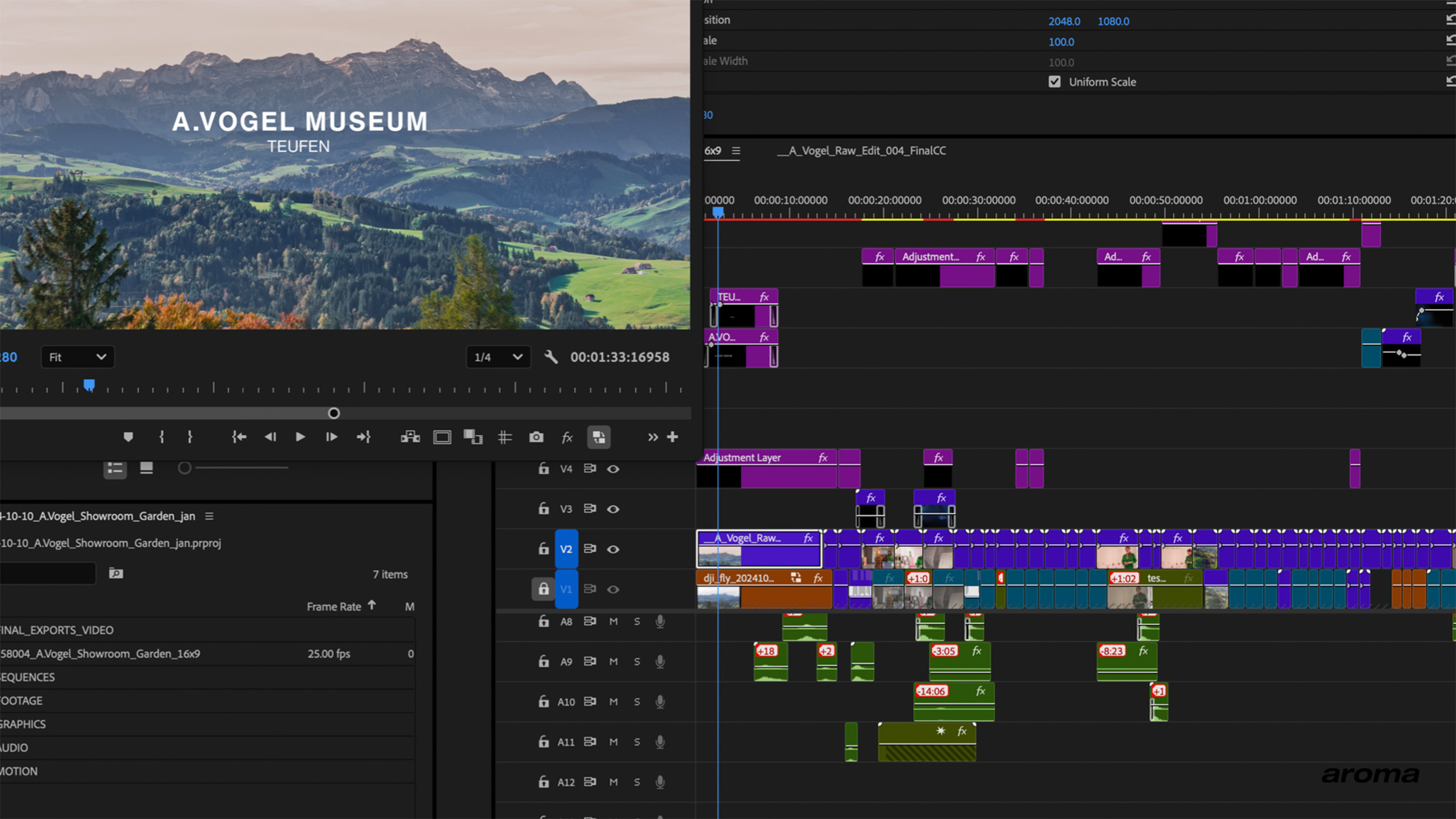The width and height of the screenshot is (1456, 819).
Task: Hide track V4 with its eye icon
Action: [613, 468]
